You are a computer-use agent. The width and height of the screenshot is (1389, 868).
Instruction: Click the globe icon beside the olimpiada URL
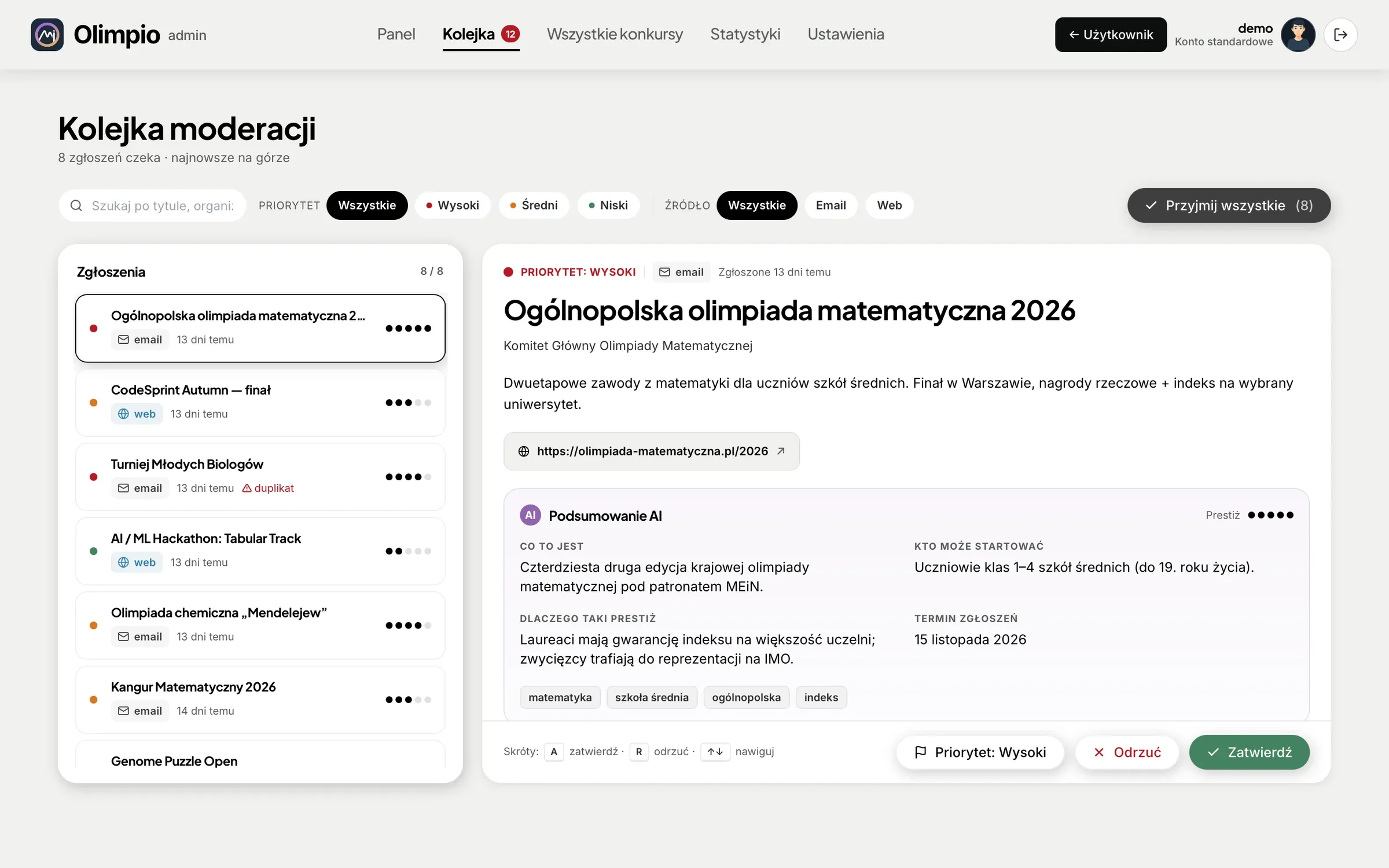(x=524, y=451)
